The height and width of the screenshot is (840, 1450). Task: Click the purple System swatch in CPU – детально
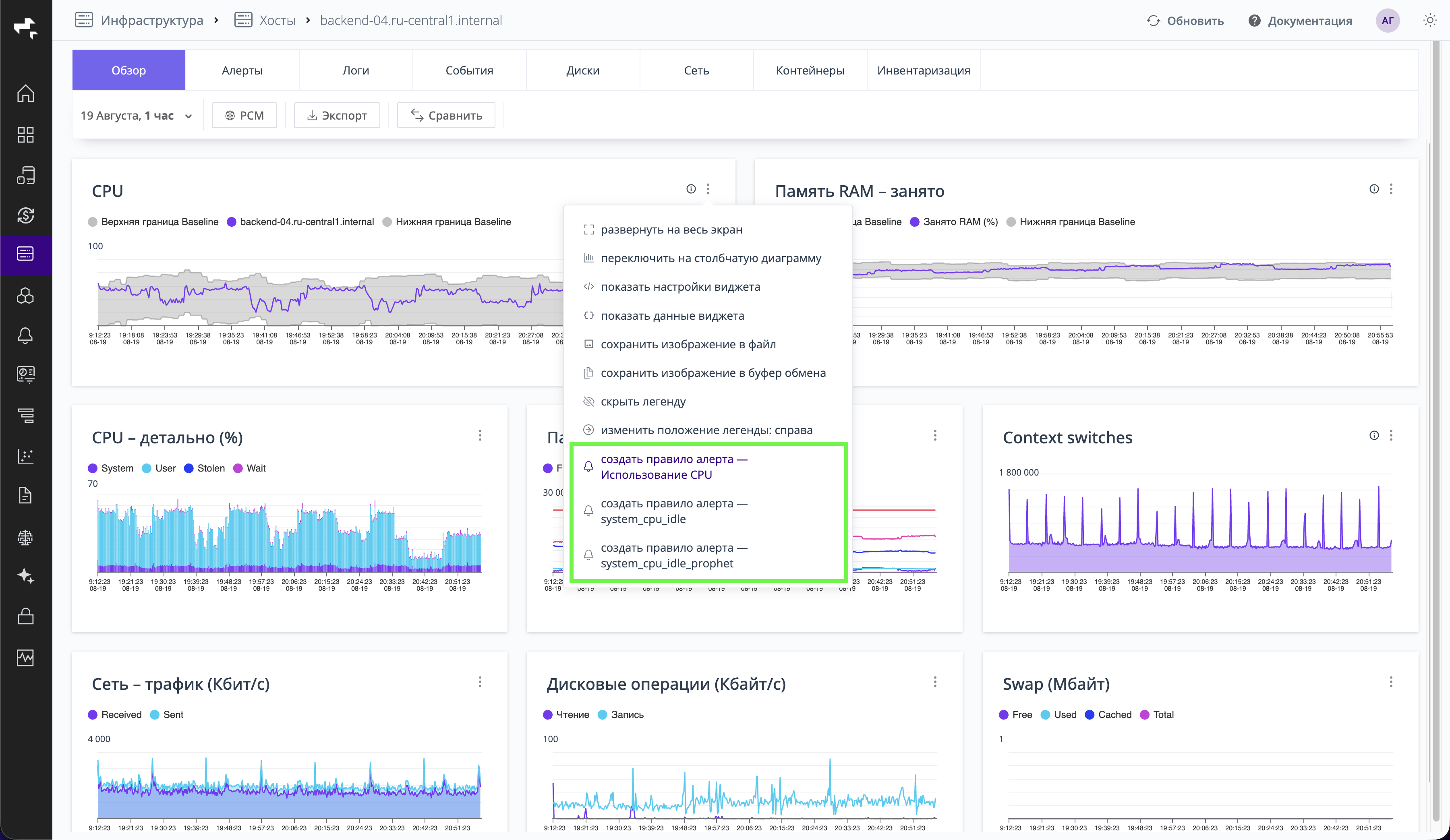click(93, 468)
